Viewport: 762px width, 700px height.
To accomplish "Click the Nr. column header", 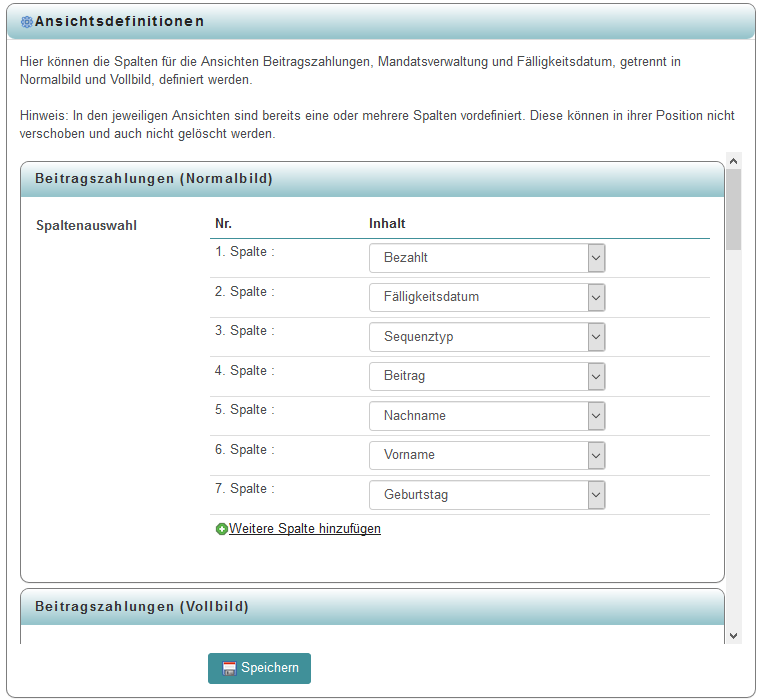I will pos(224,224).
